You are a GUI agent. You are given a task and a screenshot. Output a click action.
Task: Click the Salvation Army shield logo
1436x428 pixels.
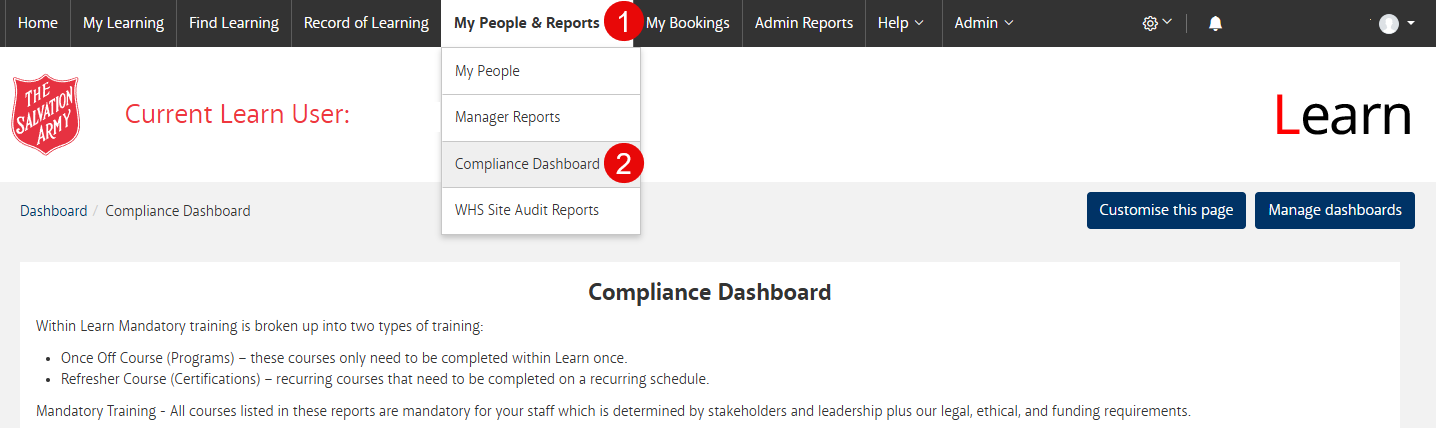45,115
